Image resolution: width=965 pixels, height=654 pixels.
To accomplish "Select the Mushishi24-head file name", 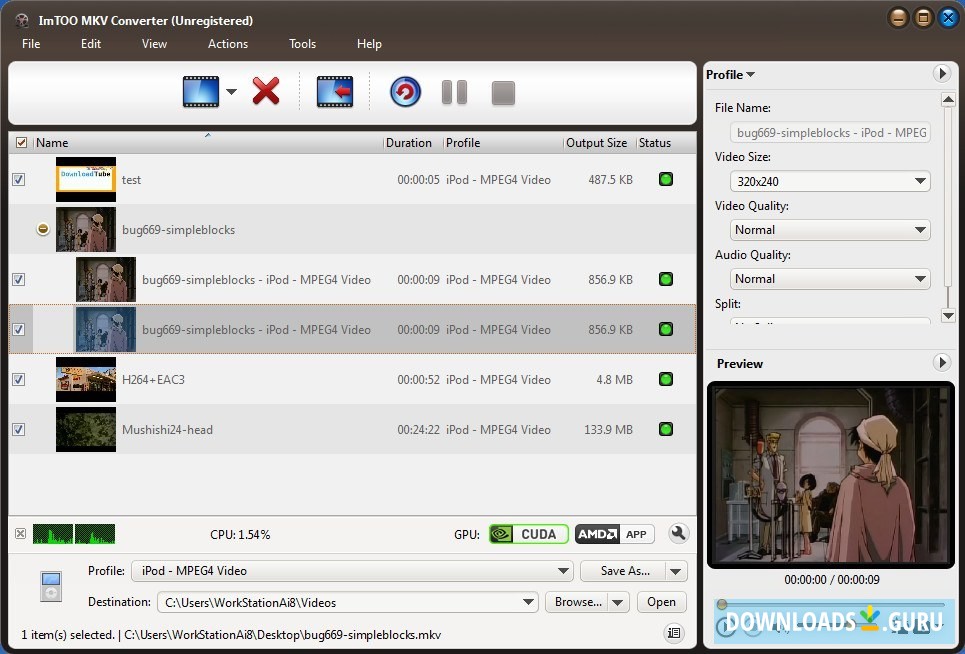I will [x=167, y=429].
